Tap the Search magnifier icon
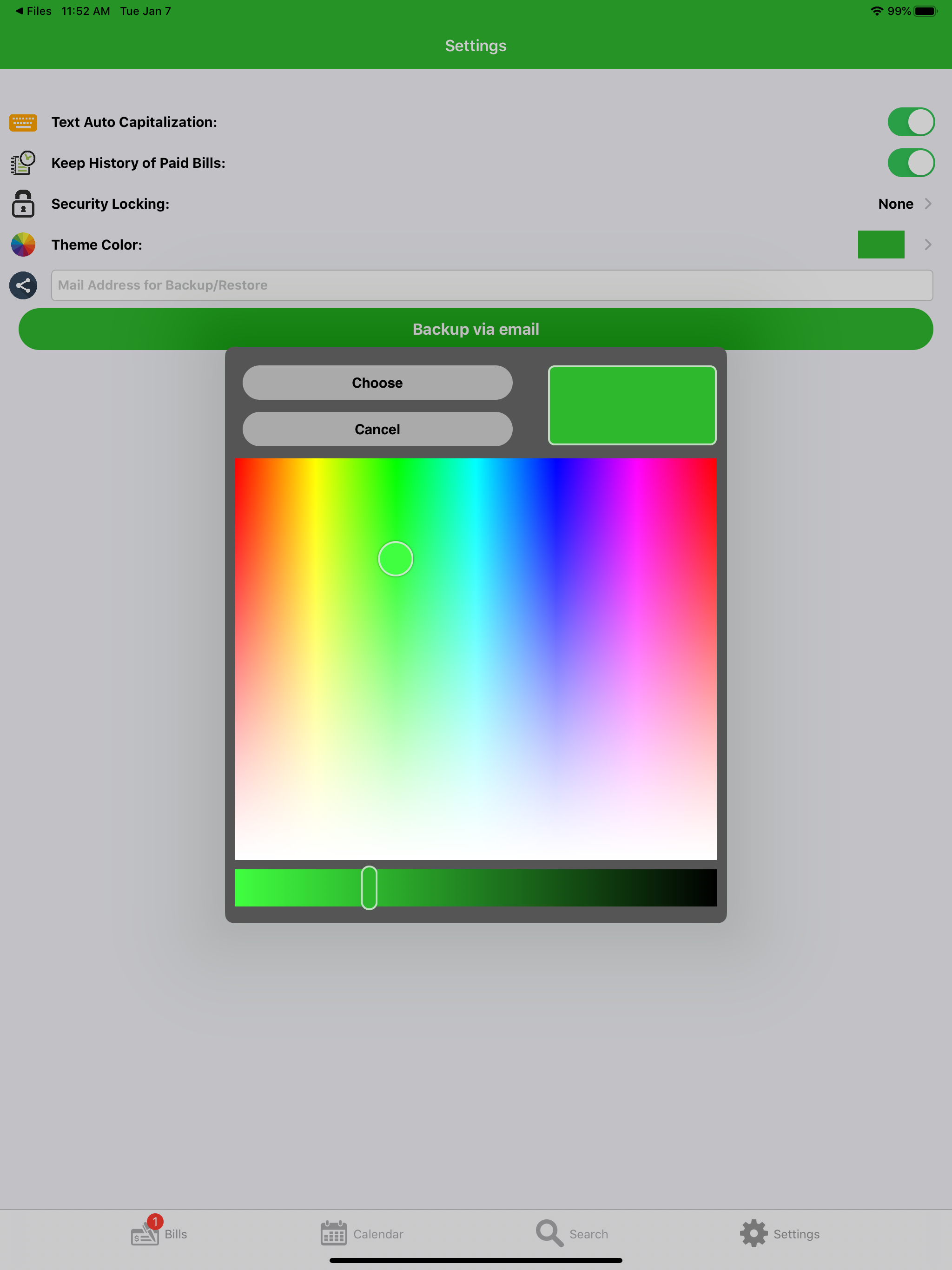Viewport: 952px width, 1270px height. point(549,1233)
